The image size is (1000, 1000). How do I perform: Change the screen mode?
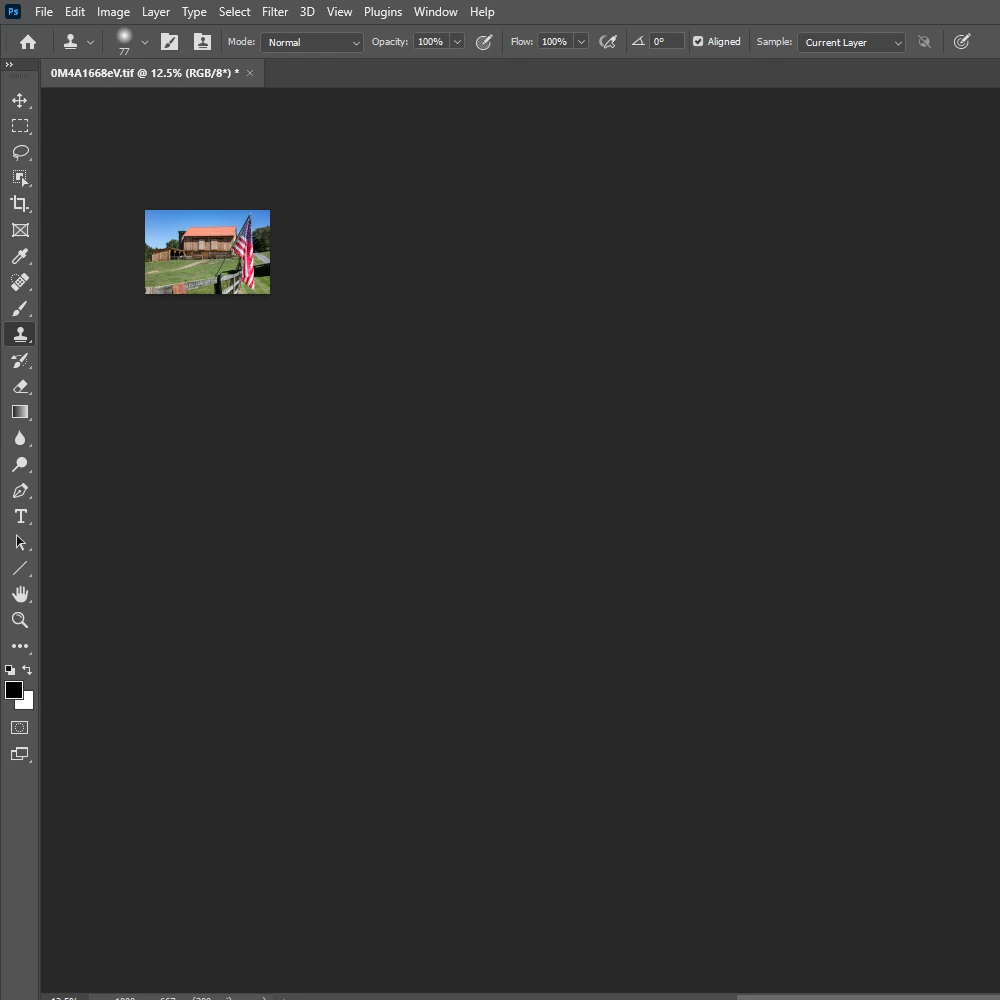pyautogui.click(x=20, y=754)
